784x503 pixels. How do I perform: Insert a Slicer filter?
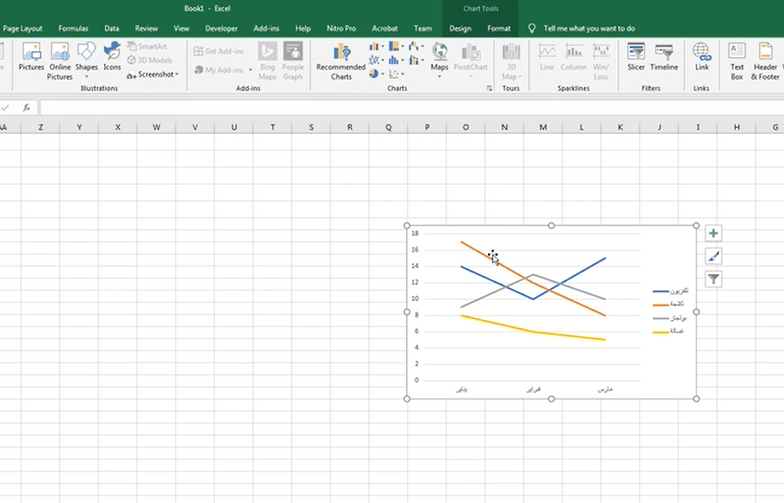[636, 57]
